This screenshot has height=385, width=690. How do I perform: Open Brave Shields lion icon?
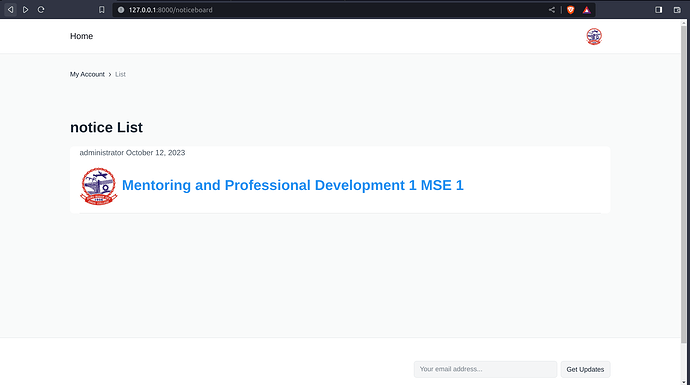point(571,10)
